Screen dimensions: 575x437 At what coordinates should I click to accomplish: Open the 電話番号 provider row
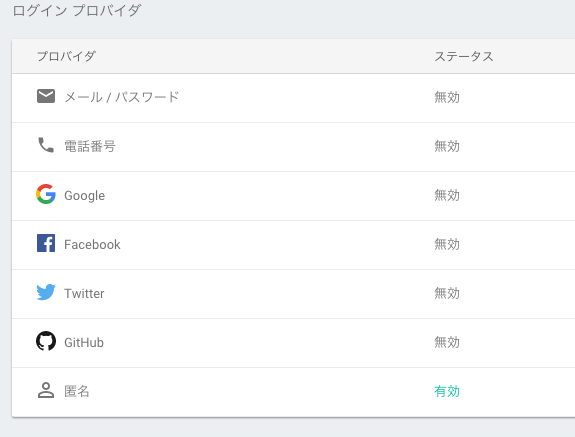(x=293, y=147)
